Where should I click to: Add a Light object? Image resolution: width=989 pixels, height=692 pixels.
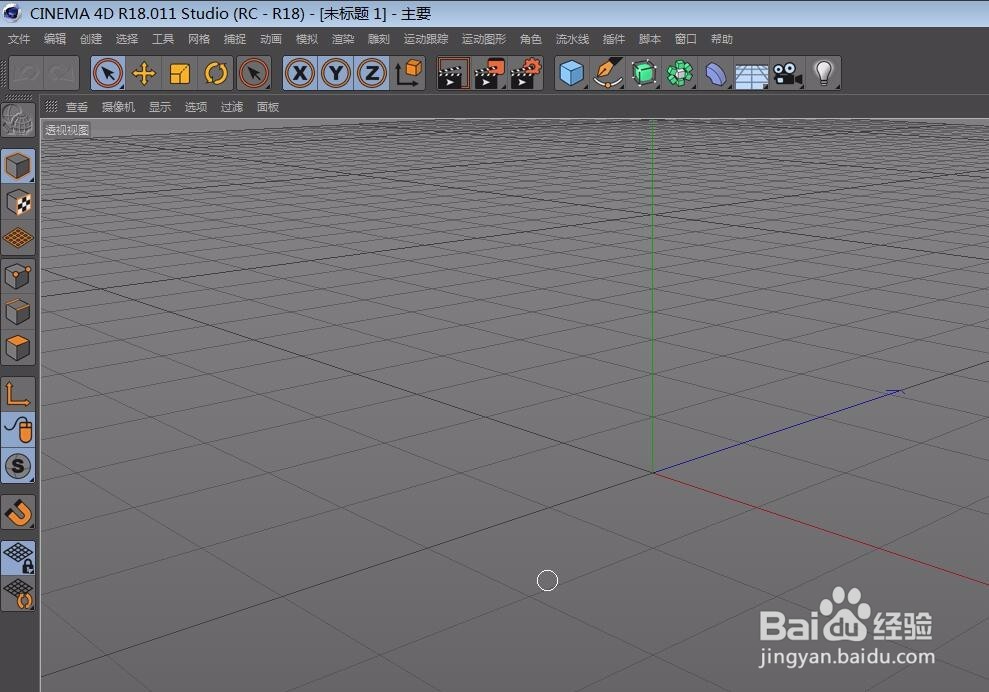824,73
